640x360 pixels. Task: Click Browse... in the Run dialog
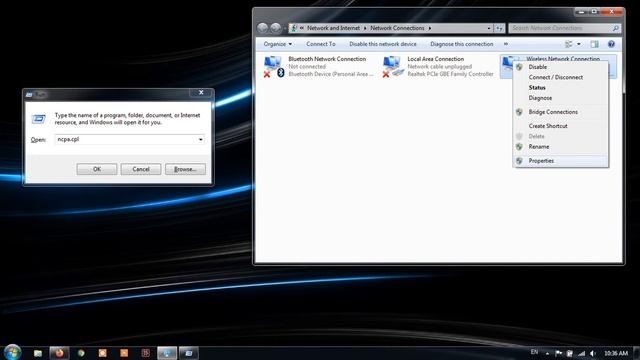[x=185, y=169]
